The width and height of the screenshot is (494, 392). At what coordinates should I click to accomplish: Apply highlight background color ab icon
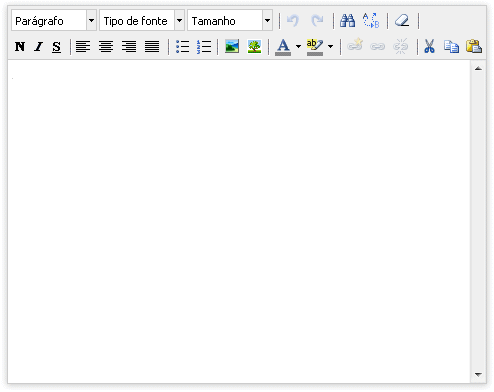(315, 47)
